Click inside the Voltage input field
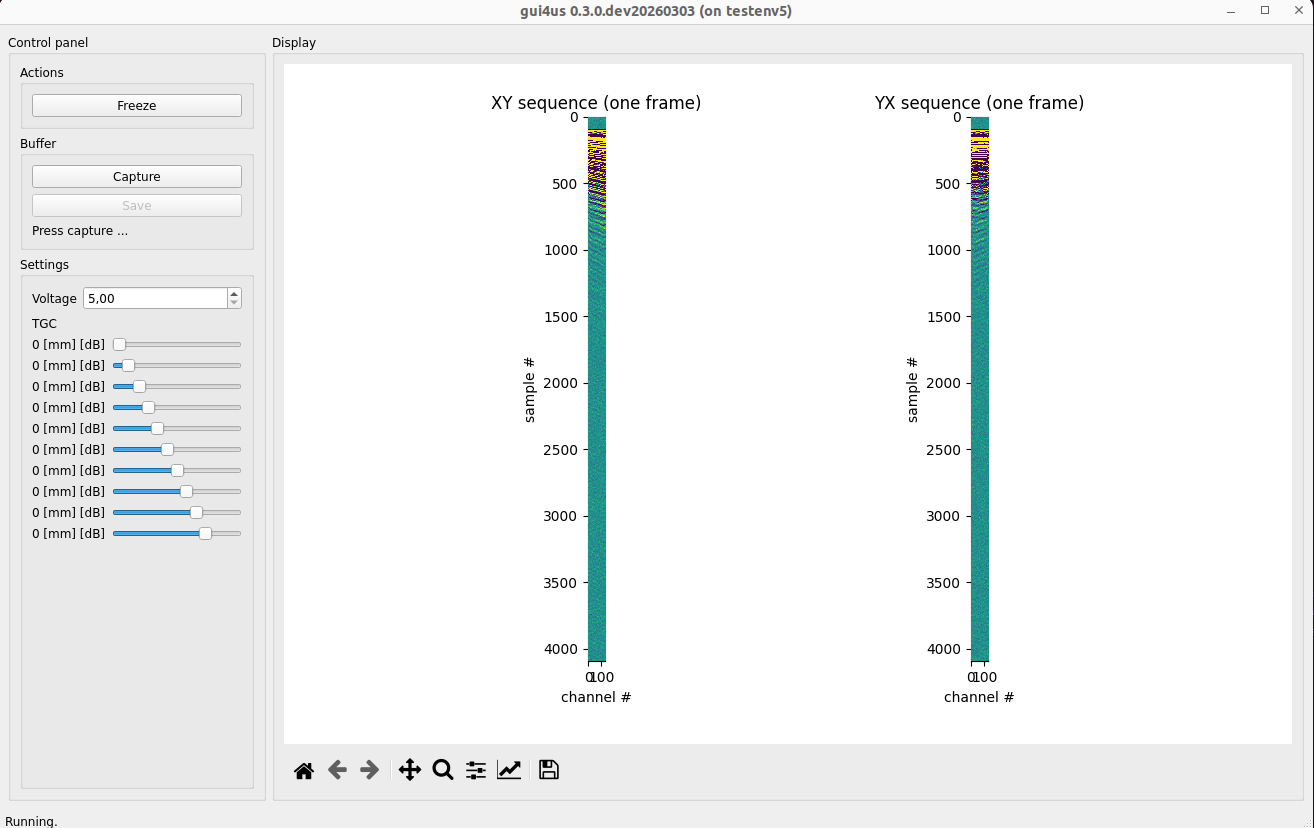Image resolution: width=1314 pixels, height=828 pixels. point(155,298)
